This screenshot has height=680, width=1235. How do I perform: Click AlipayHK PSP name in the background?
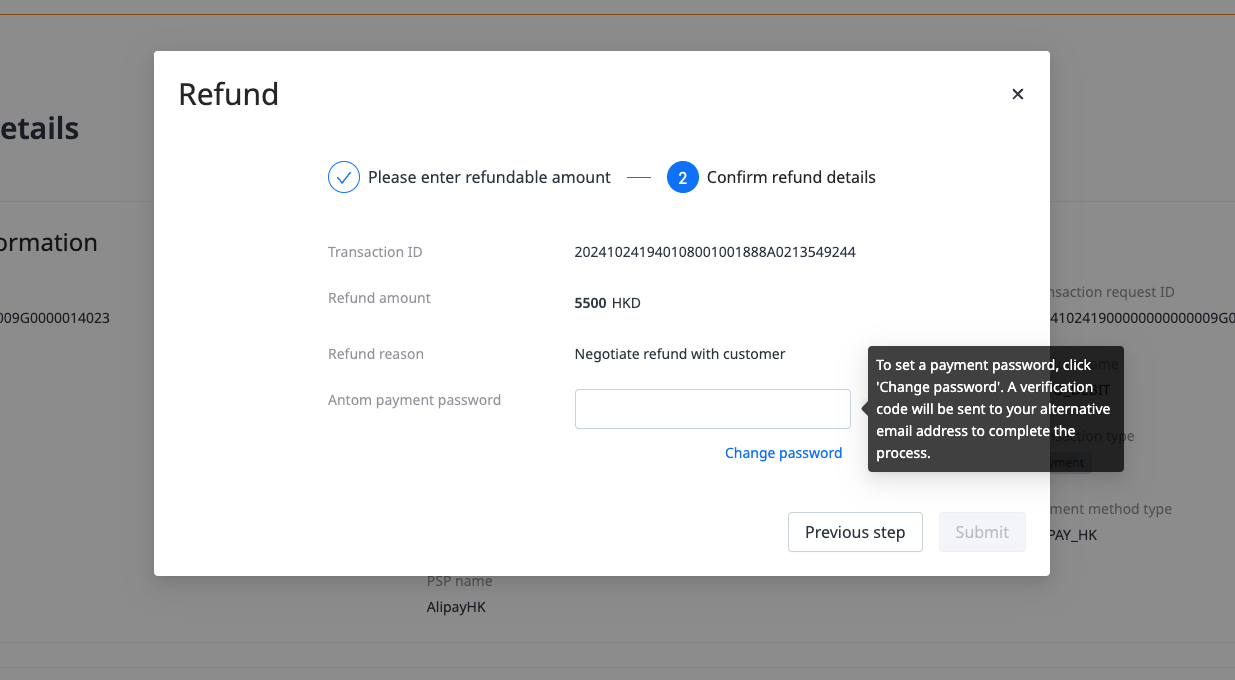coord(456,607)
